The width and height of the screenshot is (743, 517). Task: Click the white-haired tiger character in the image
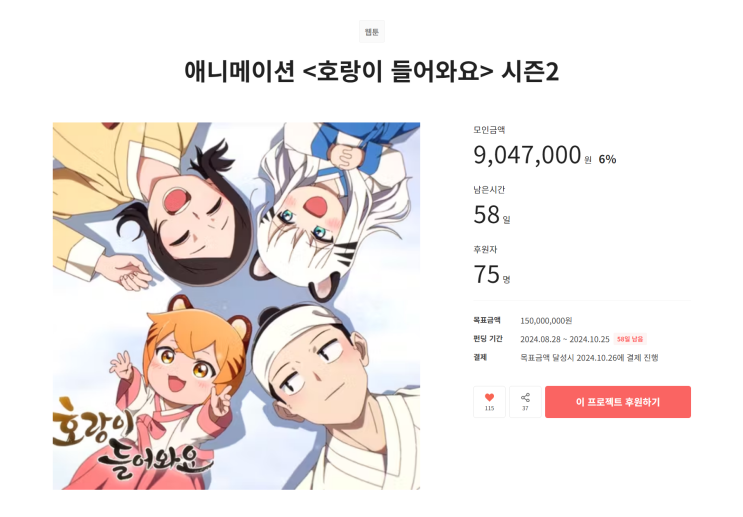click(327, 209)
